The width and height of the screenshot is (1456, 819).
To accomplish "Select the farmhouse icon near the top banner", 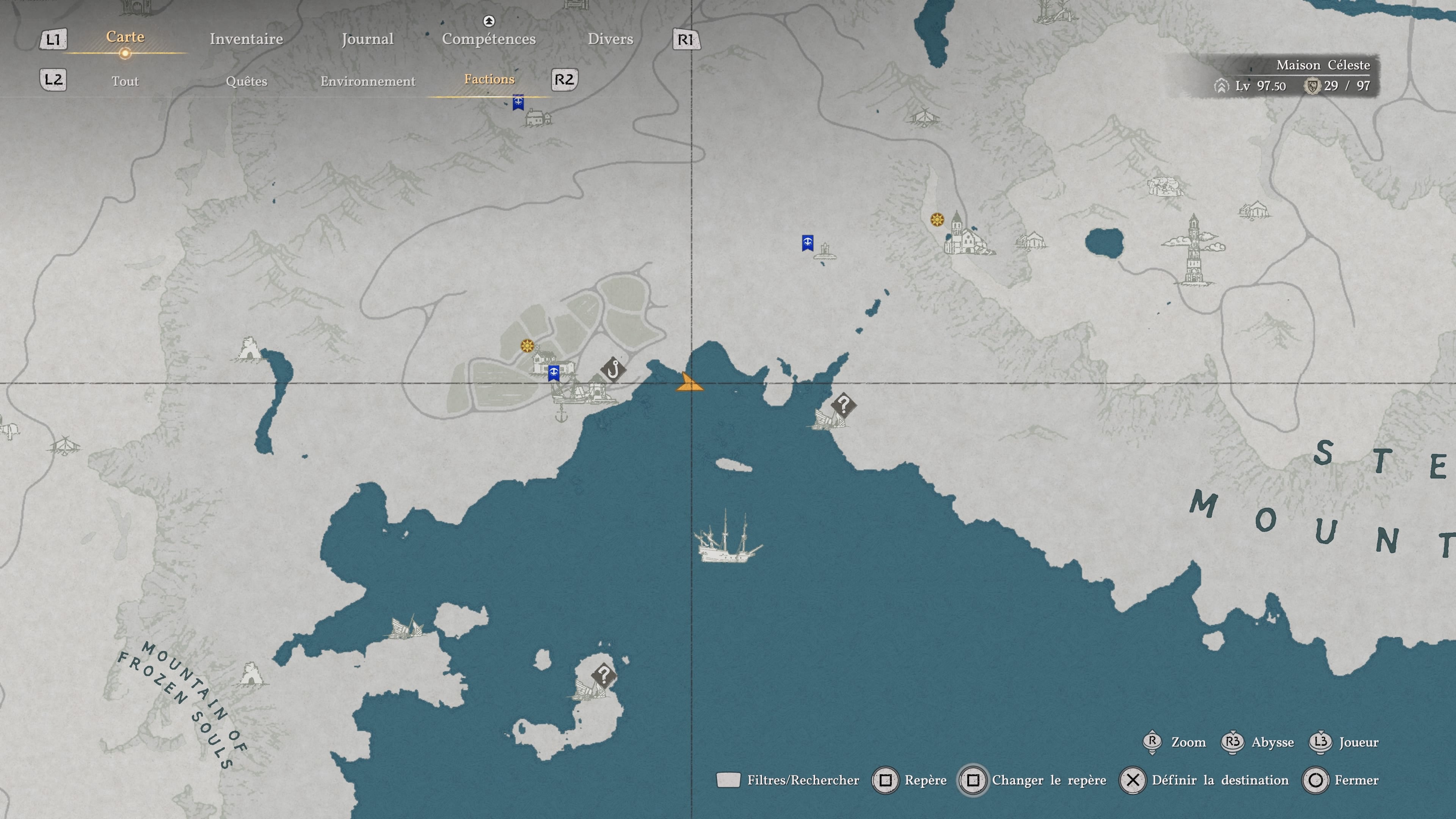I will [538, 118].
